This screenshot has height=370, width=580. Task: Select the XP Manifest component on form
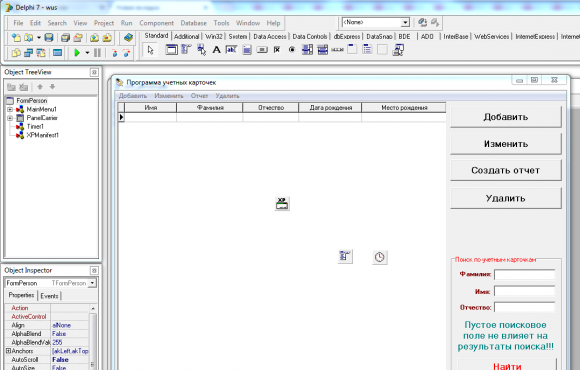[282, 204]
